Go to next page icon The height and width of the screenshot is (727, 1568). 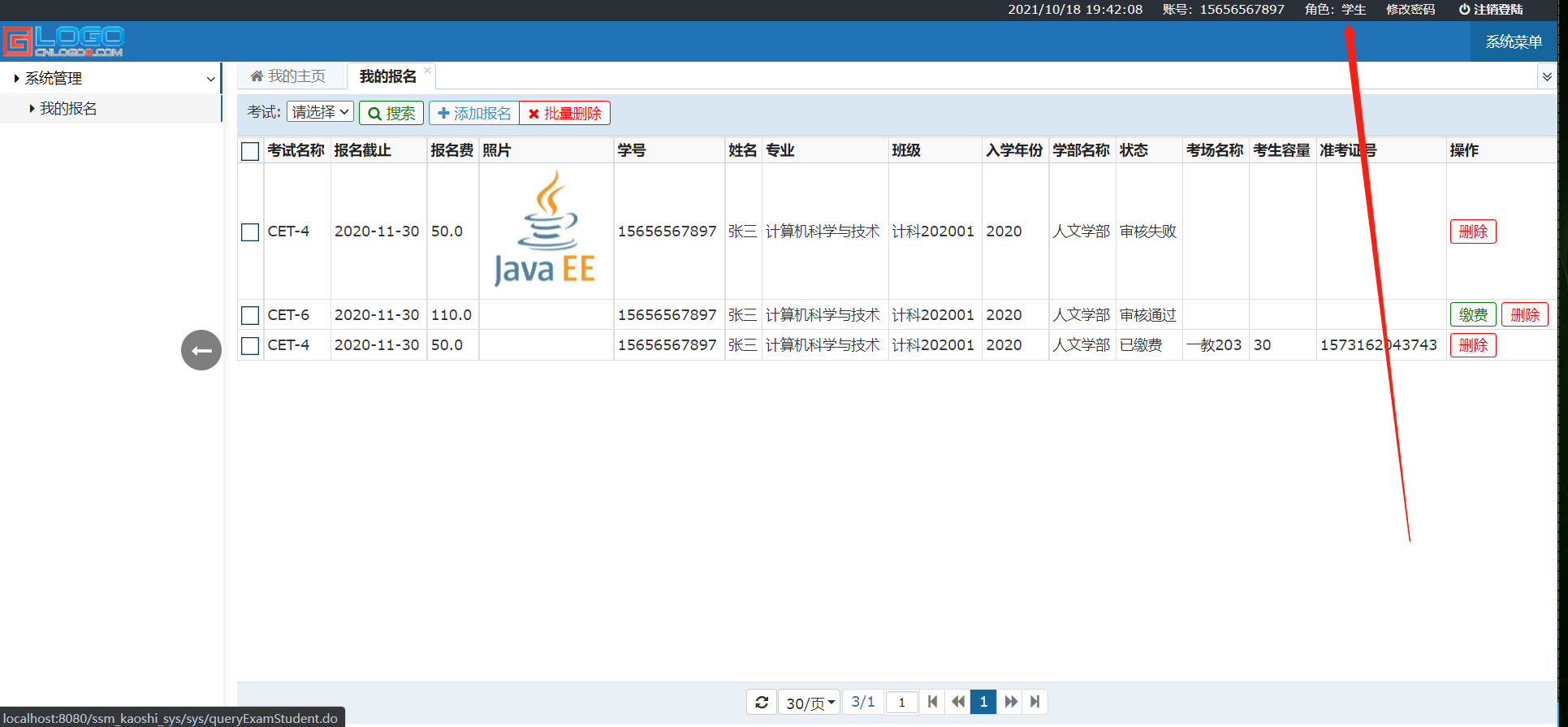point(1010,702)
